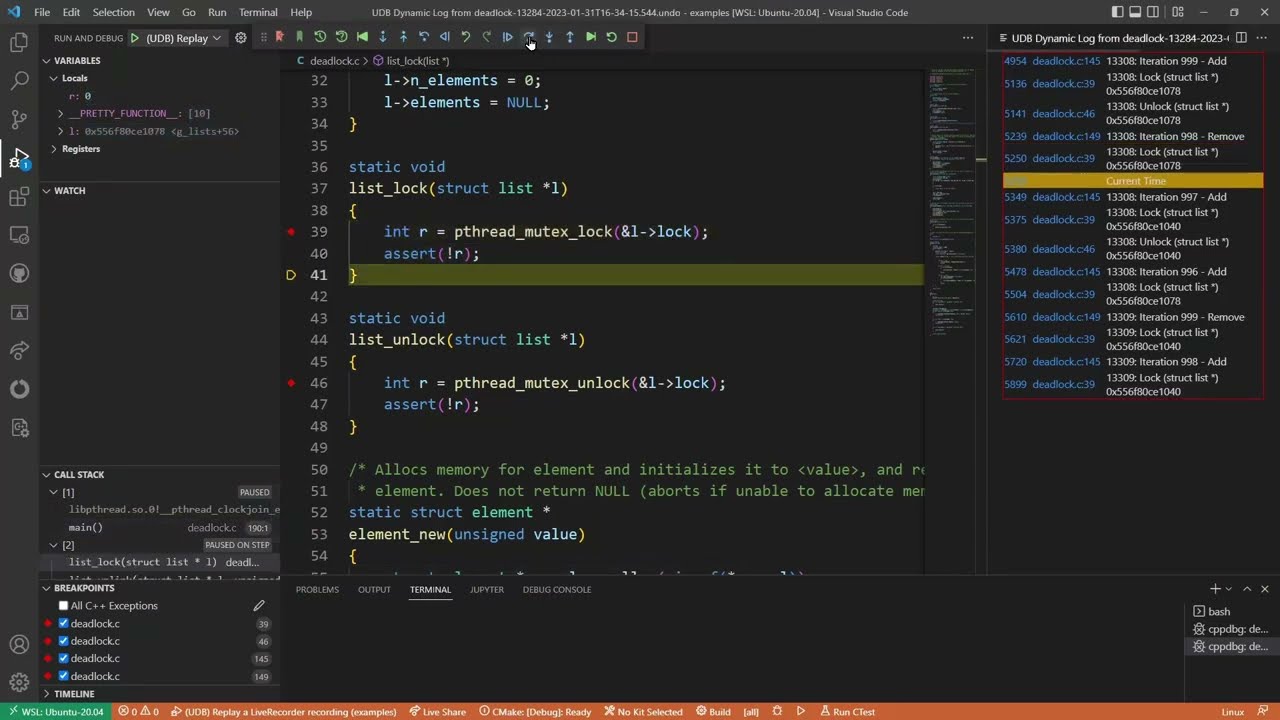This screenshot has width=1280, height=720.
Task: Click the pencil edit icon in Breakpoints
Action: click(259, 605)
